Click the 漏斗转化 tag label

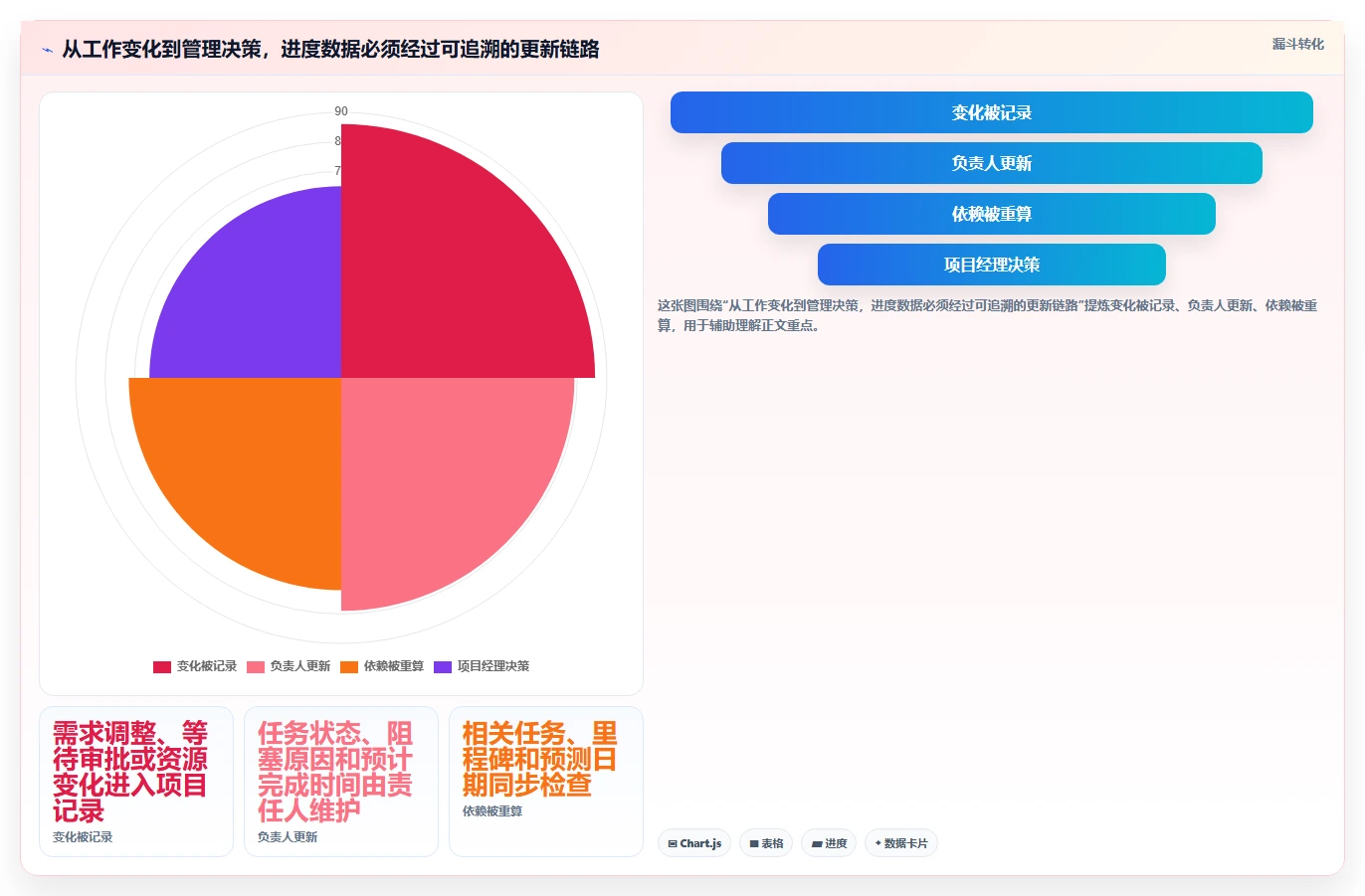tap(1297, 44)
